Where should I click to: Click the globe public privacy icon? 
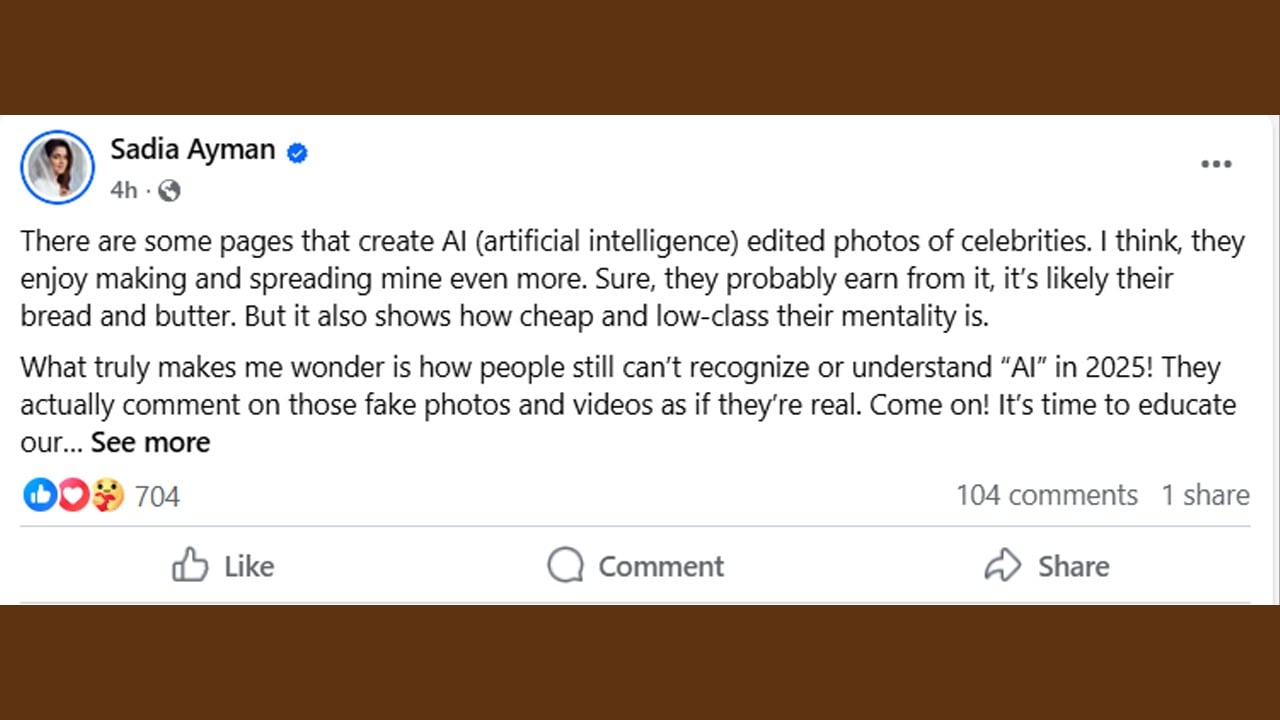click(169, 190)
